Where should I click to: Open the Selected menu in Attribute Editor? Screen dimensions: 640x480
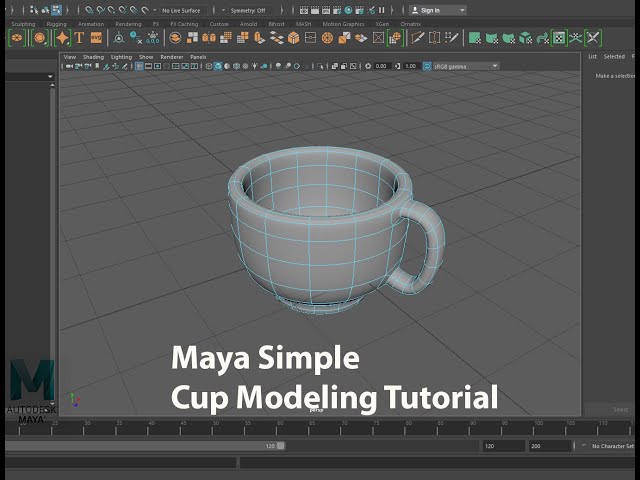pos(614,56)
